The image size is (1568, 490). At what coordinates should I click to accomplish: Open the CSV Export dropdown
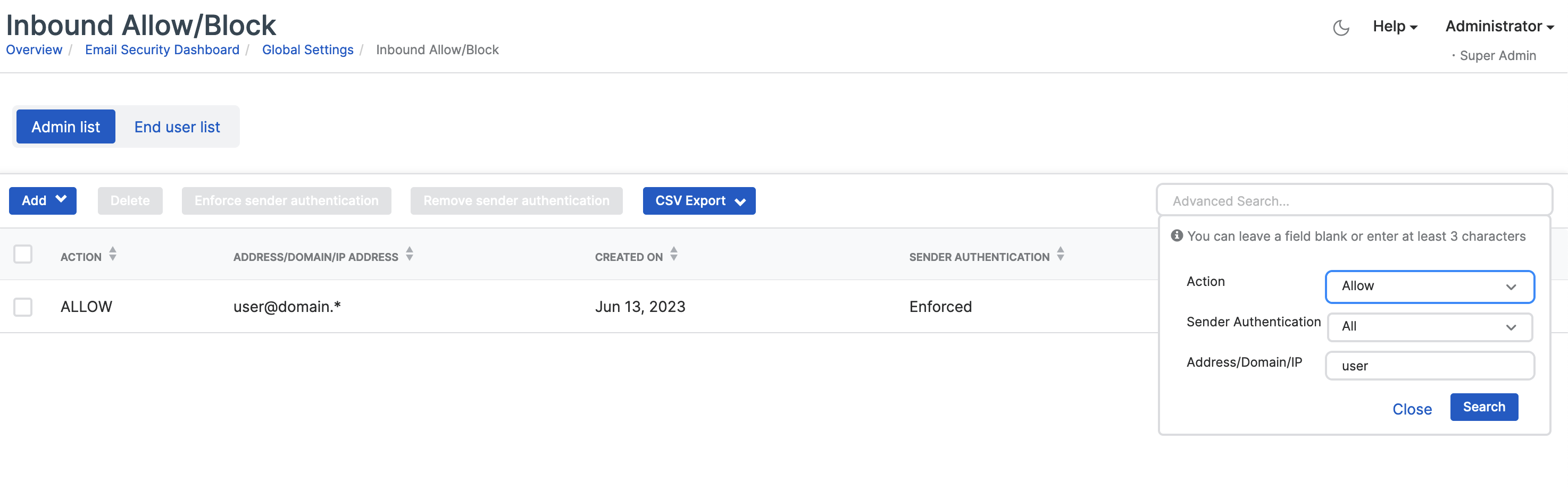[x=699, y=200]
